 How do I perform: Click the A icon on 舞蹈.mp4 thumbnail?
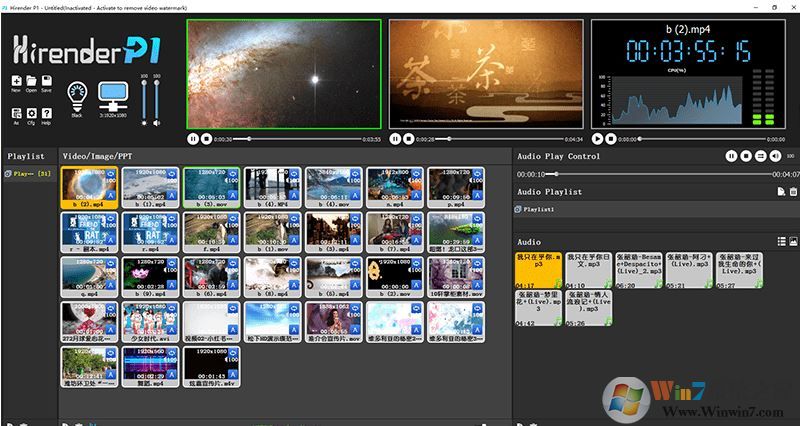(x=172, y=374)
